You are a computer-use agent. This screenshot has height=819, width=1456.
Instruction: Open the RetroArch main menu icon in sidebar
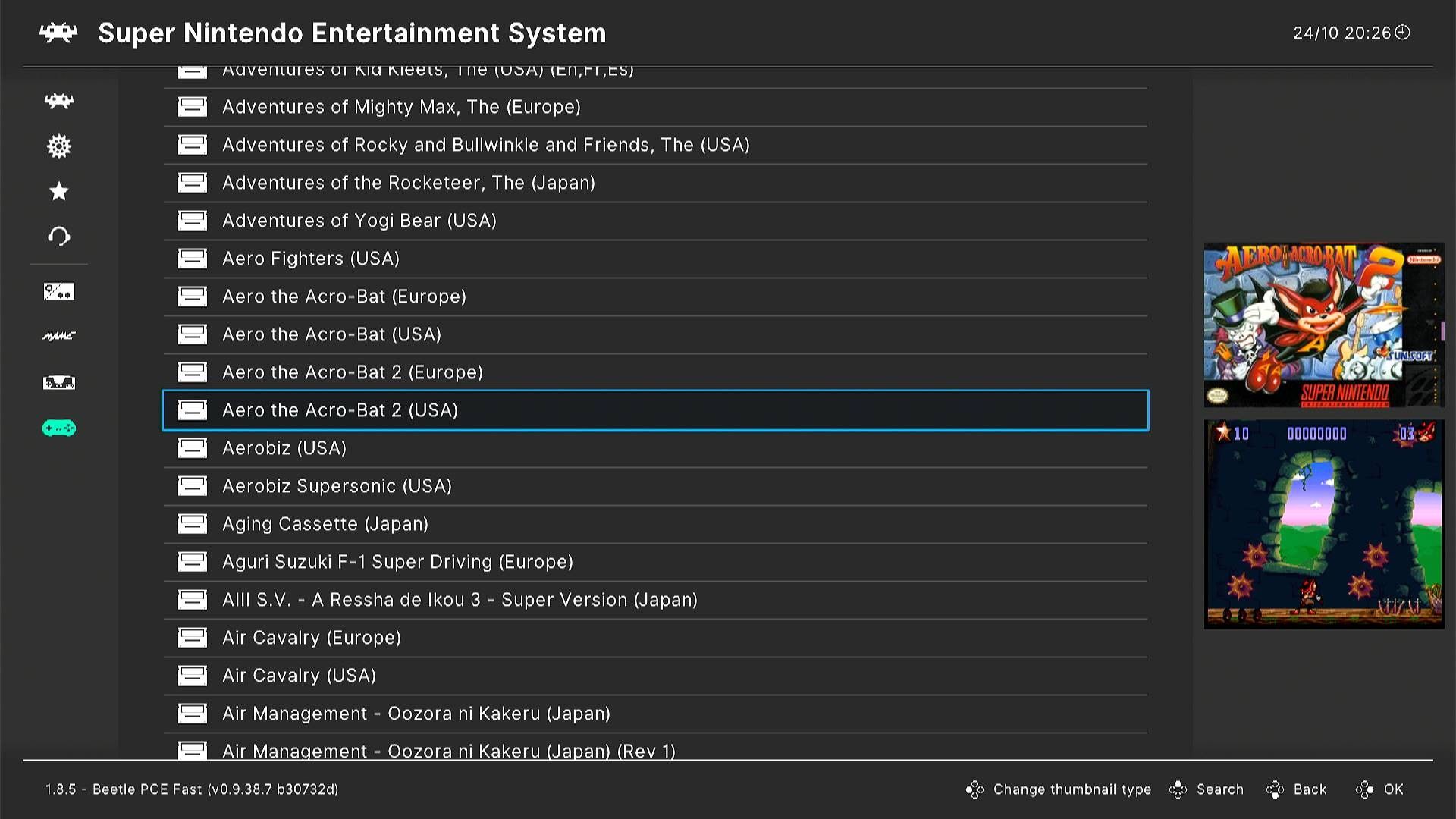pyautogui.click(x=58, y=101)
